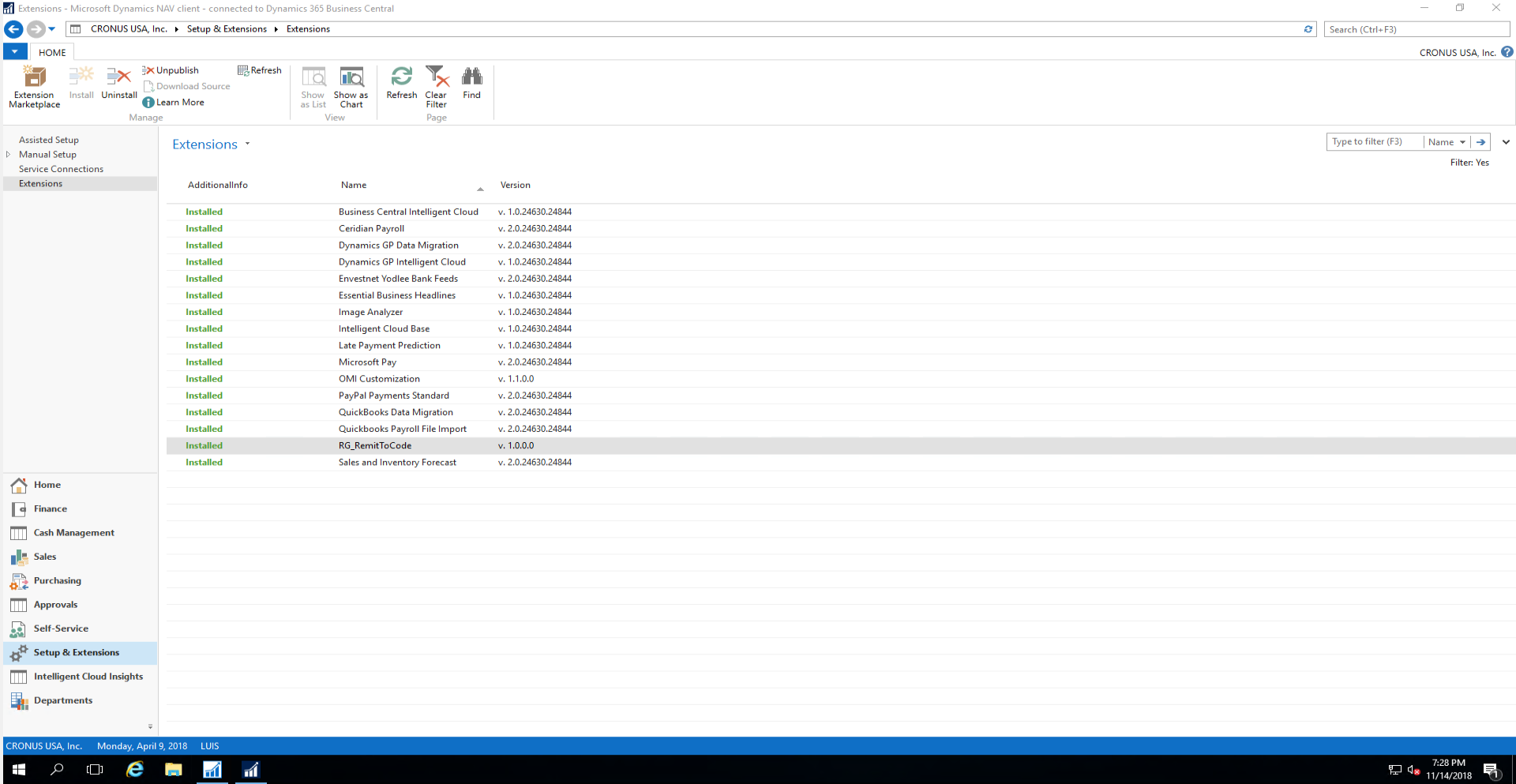The height and width of the screenshot is (784, 1516).
Task: Launch Internet Explorer from taskbar
Action: coord(135,770)
